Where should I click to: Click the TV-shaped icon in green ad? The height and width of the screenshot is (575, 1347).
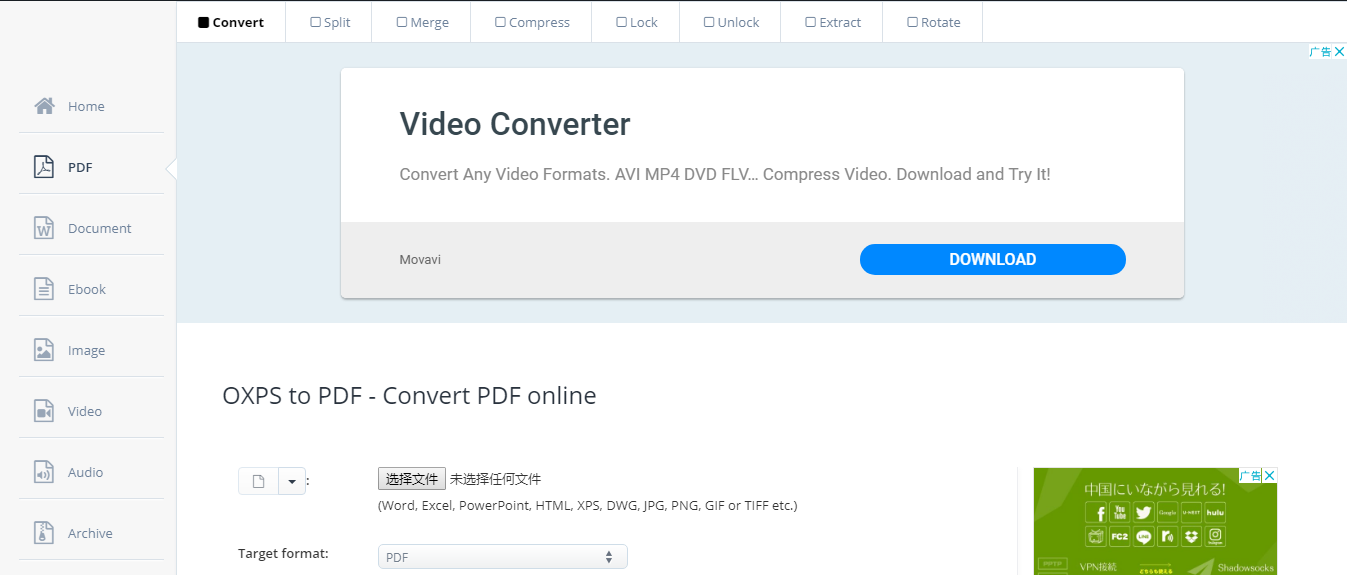[x=1096, y=536]
